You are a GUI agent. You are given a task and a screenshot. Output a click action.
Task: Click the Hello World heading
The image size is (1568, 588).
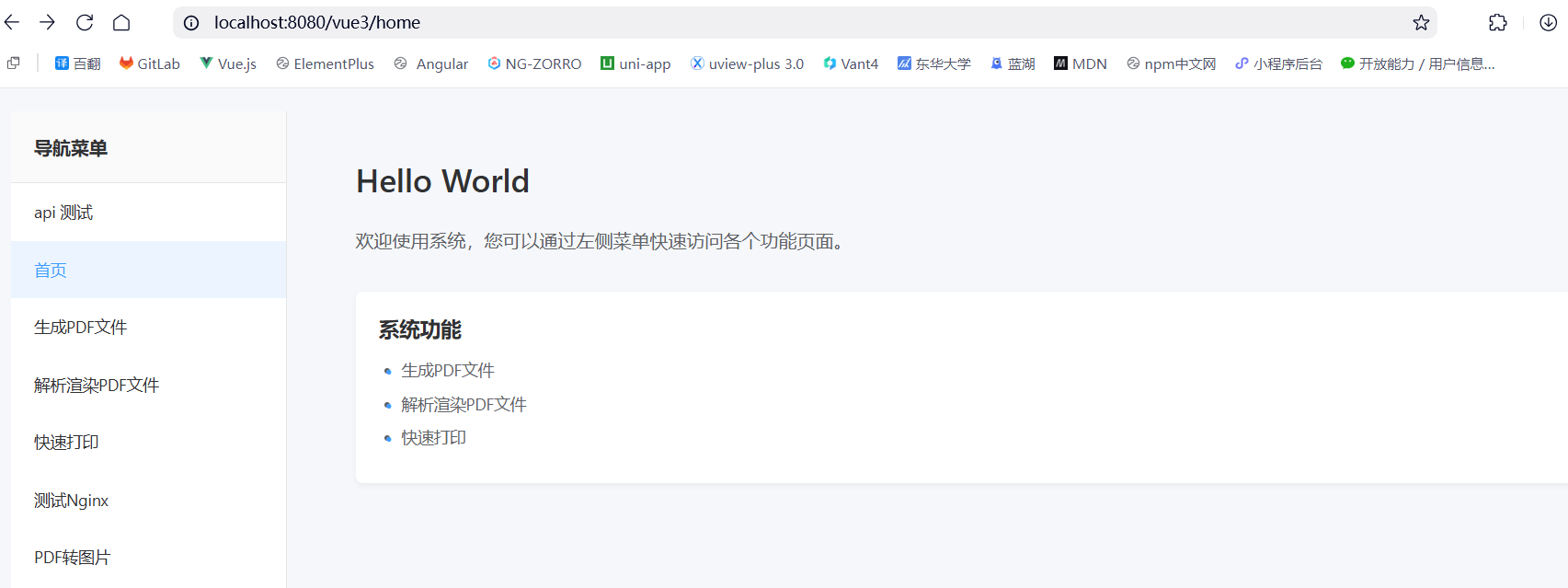click(442, 181)
